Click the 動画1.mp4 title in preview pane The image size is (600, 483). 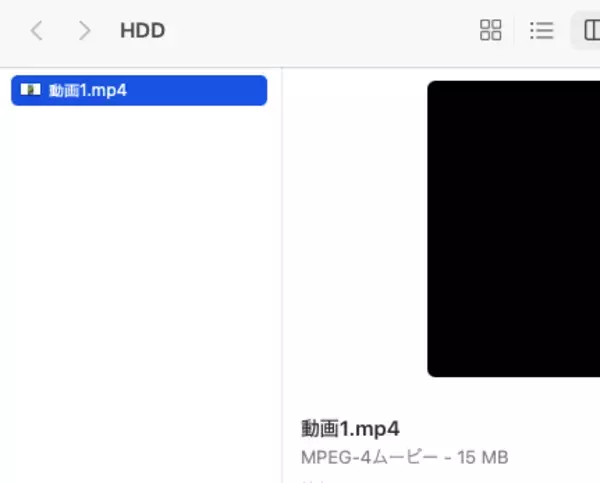pyautogui.click(x=350, y=428)
